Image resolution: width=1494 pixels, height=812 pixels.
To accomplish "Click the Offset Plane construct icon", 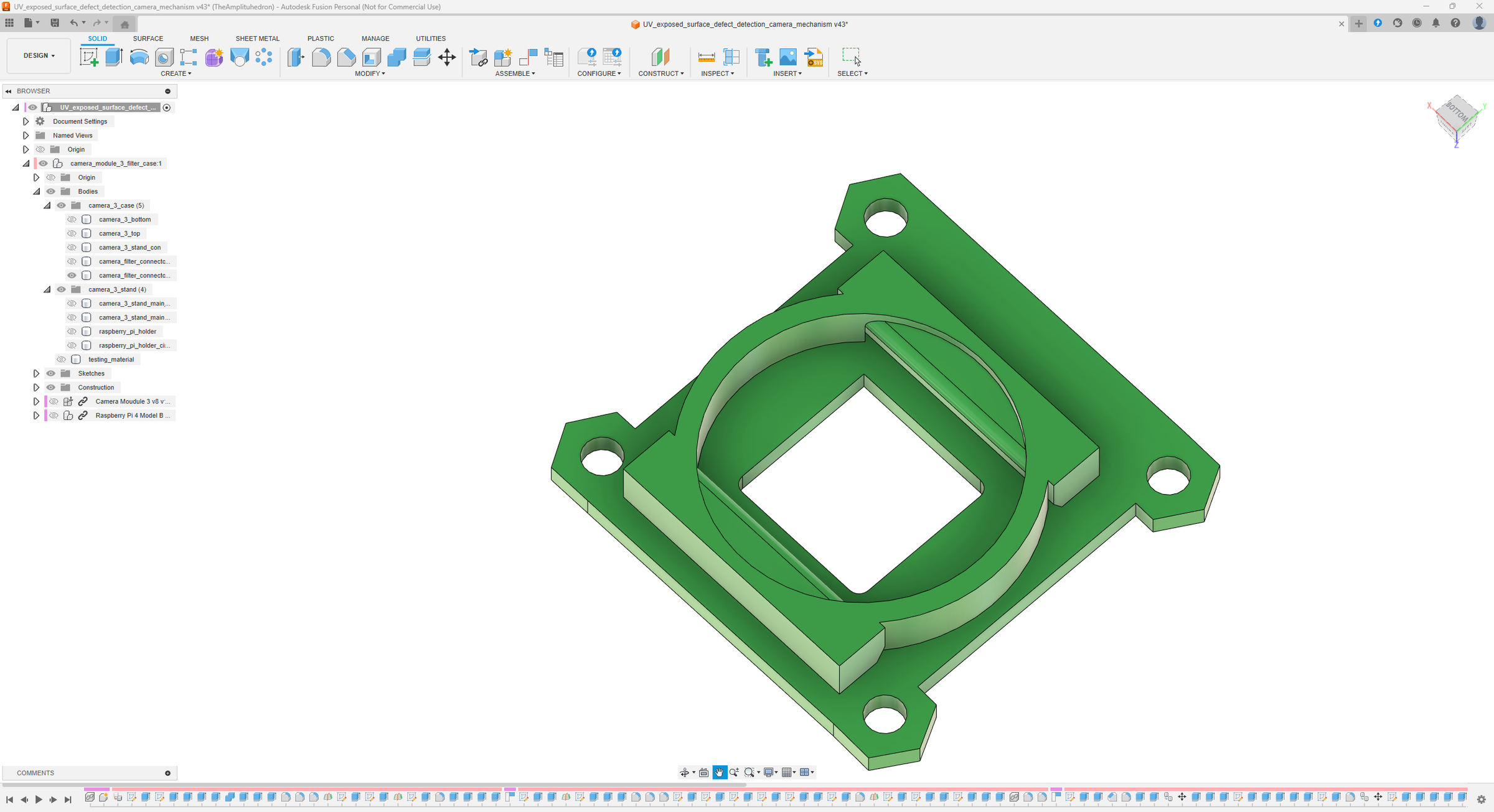I will coord(660,57).
